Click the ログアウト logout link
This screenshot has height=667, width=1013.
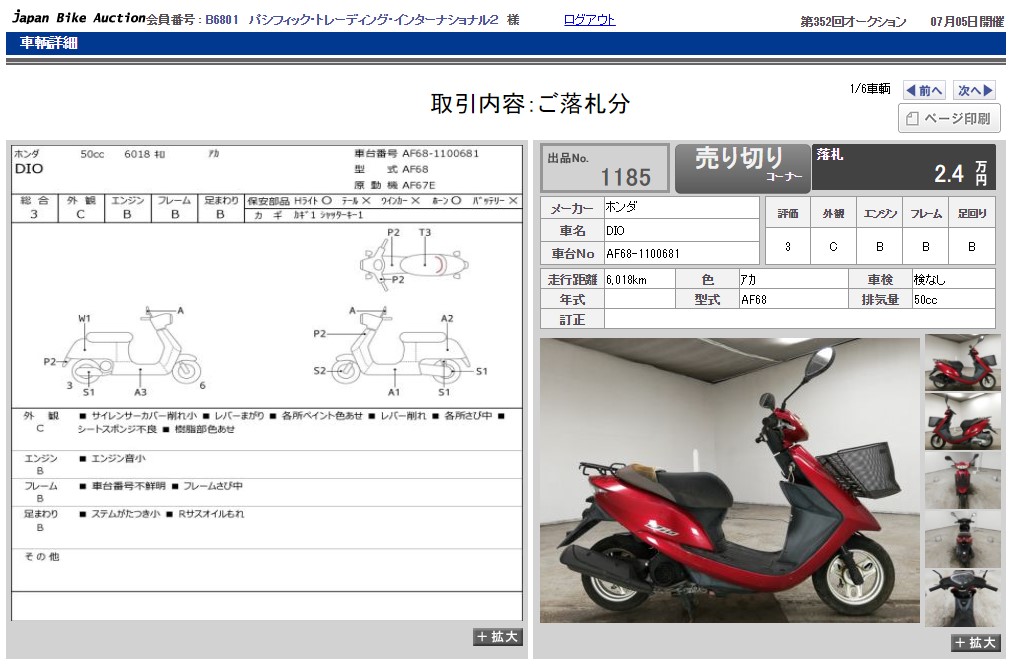coord(589,20)
